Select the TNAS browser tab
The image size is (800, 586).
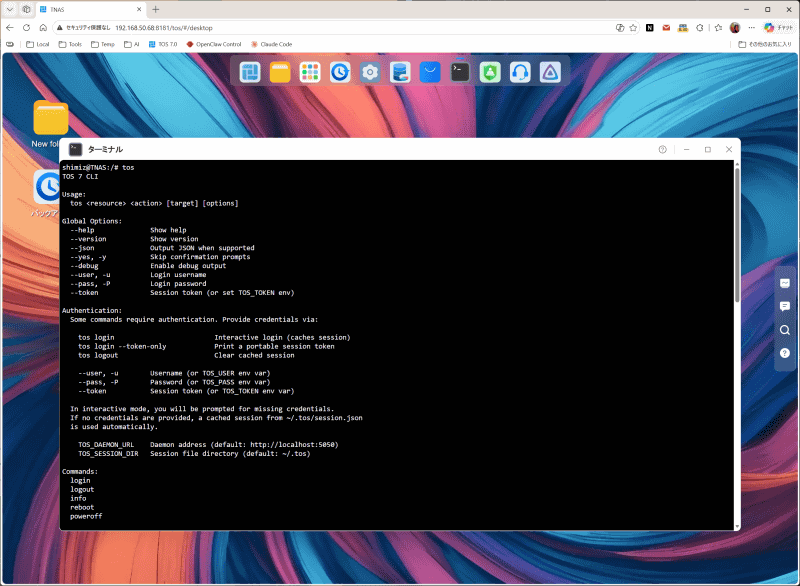[89, 9]
